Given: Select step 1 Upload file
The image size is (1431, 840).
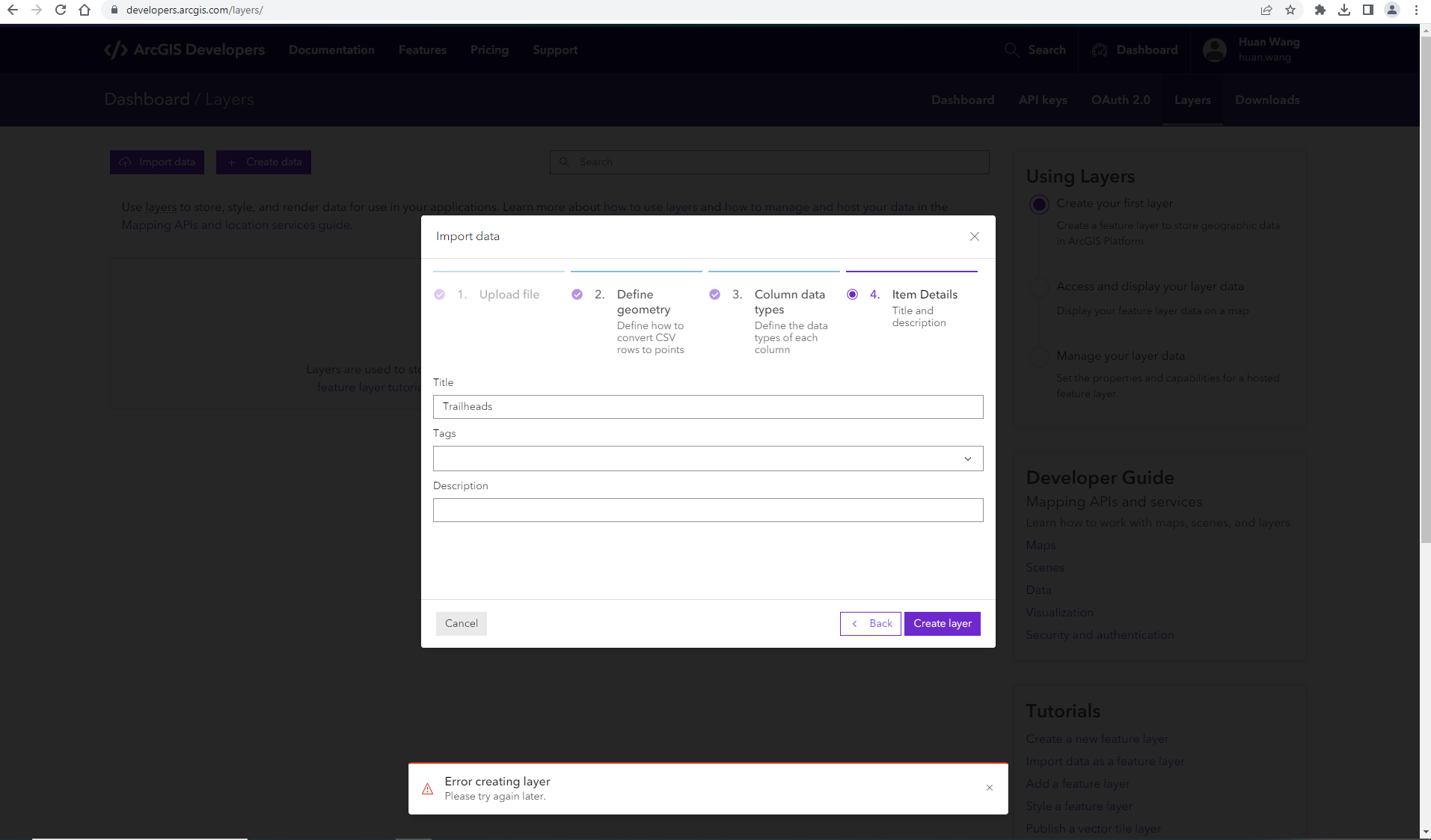Looking at the screenshot, I should pos(497,295).
